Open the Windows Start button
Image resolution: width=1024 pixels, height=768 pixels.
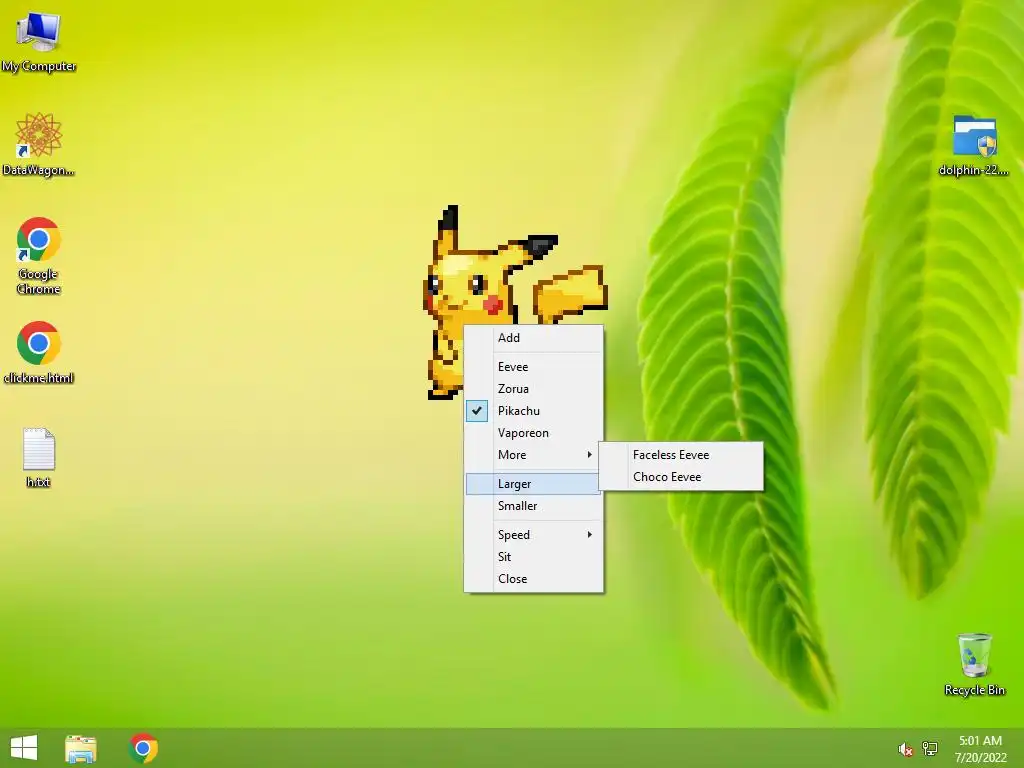[24, 748]
